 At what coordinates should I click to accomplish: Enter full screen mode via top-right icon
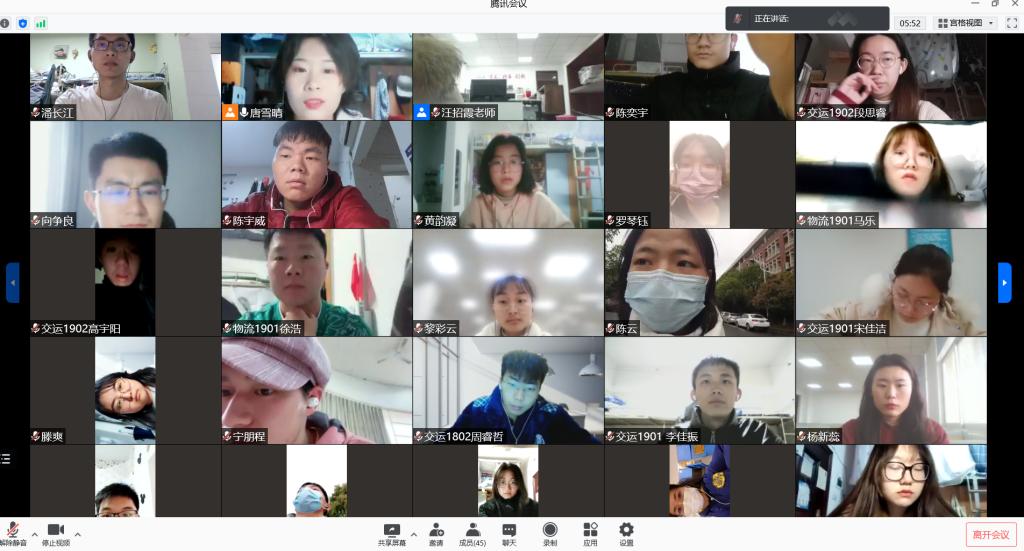point(1012,22)
